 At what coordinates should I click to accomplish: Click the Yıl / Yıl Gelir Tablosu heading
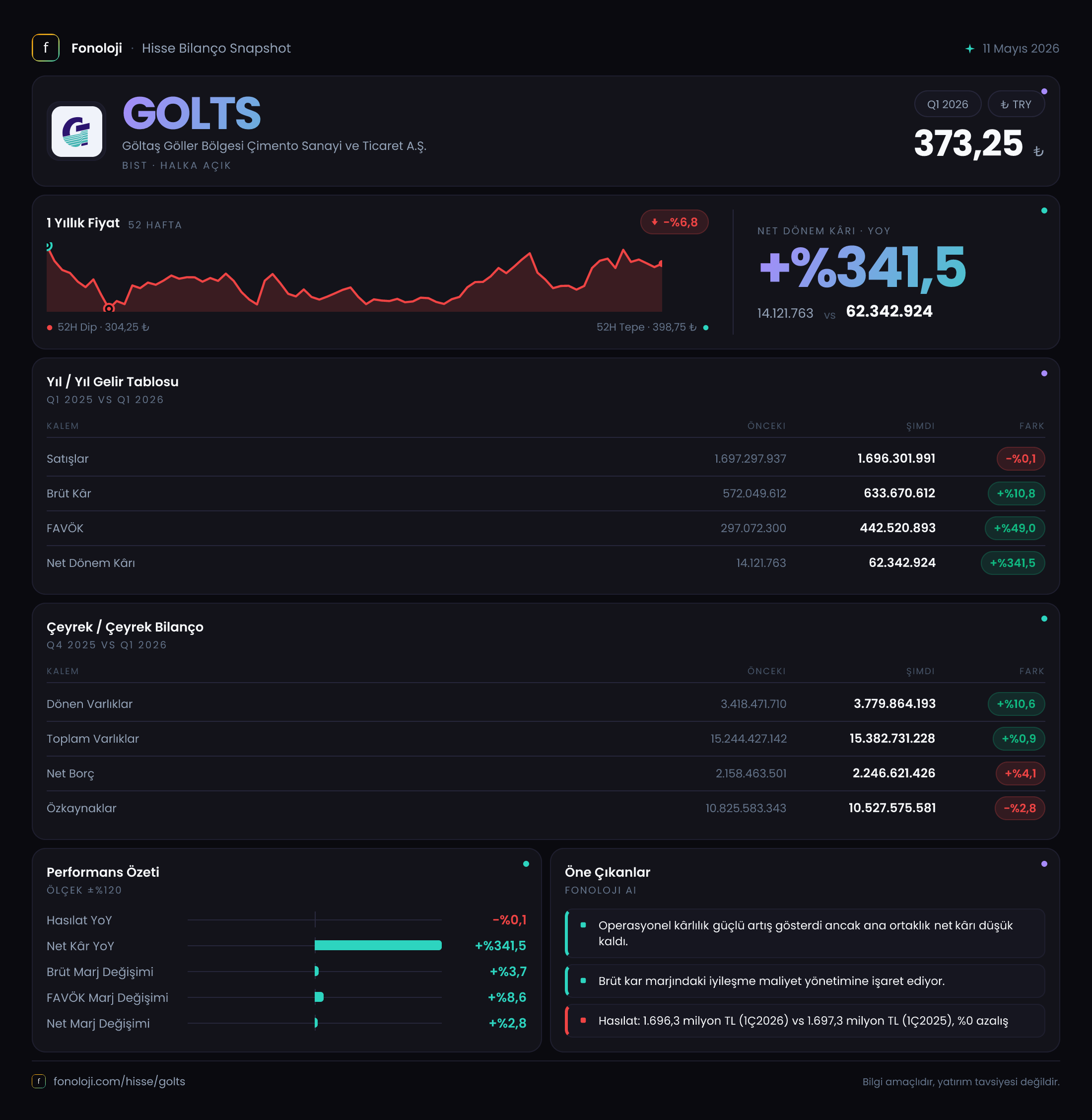112,382
